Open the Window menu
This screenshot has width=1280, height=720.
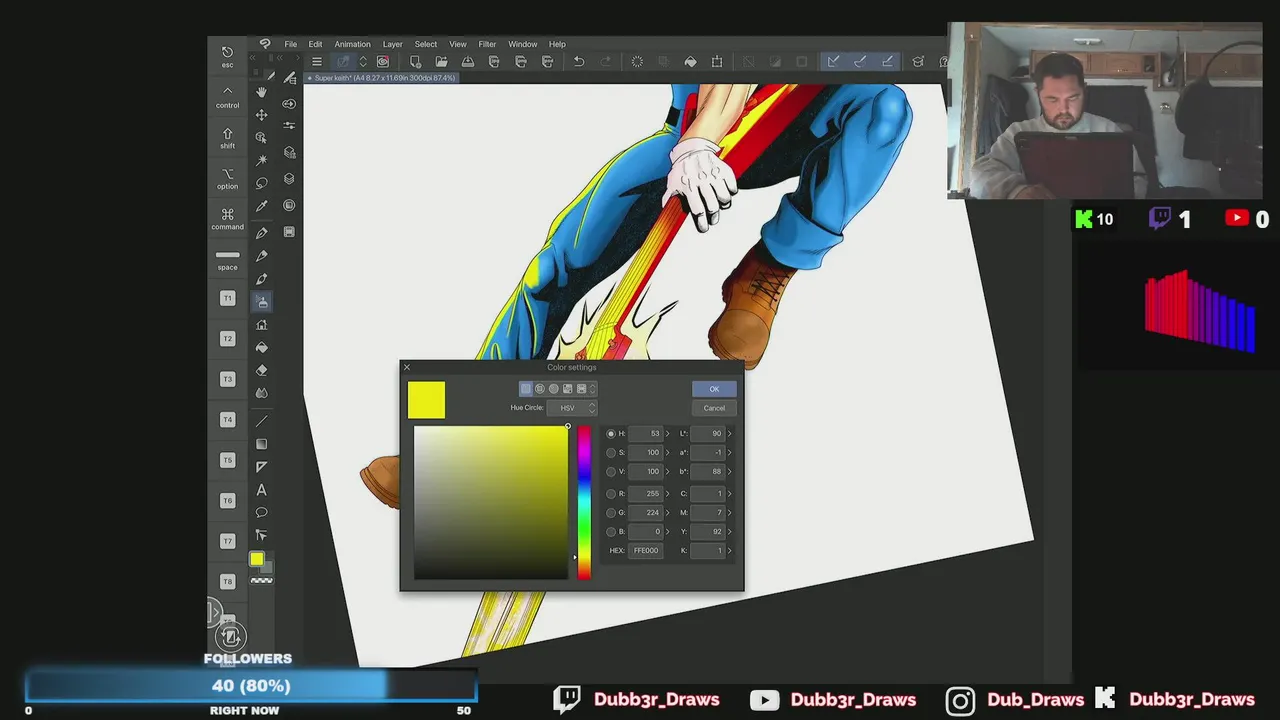(x=523, y=44)
